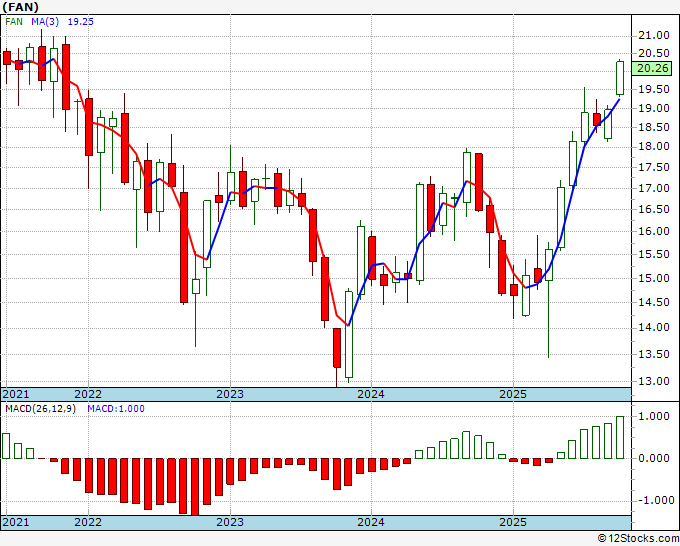This screenshot has width=680, height=546.
Task: Click the 17.00 price axis label
Action: tap(654, 188)
